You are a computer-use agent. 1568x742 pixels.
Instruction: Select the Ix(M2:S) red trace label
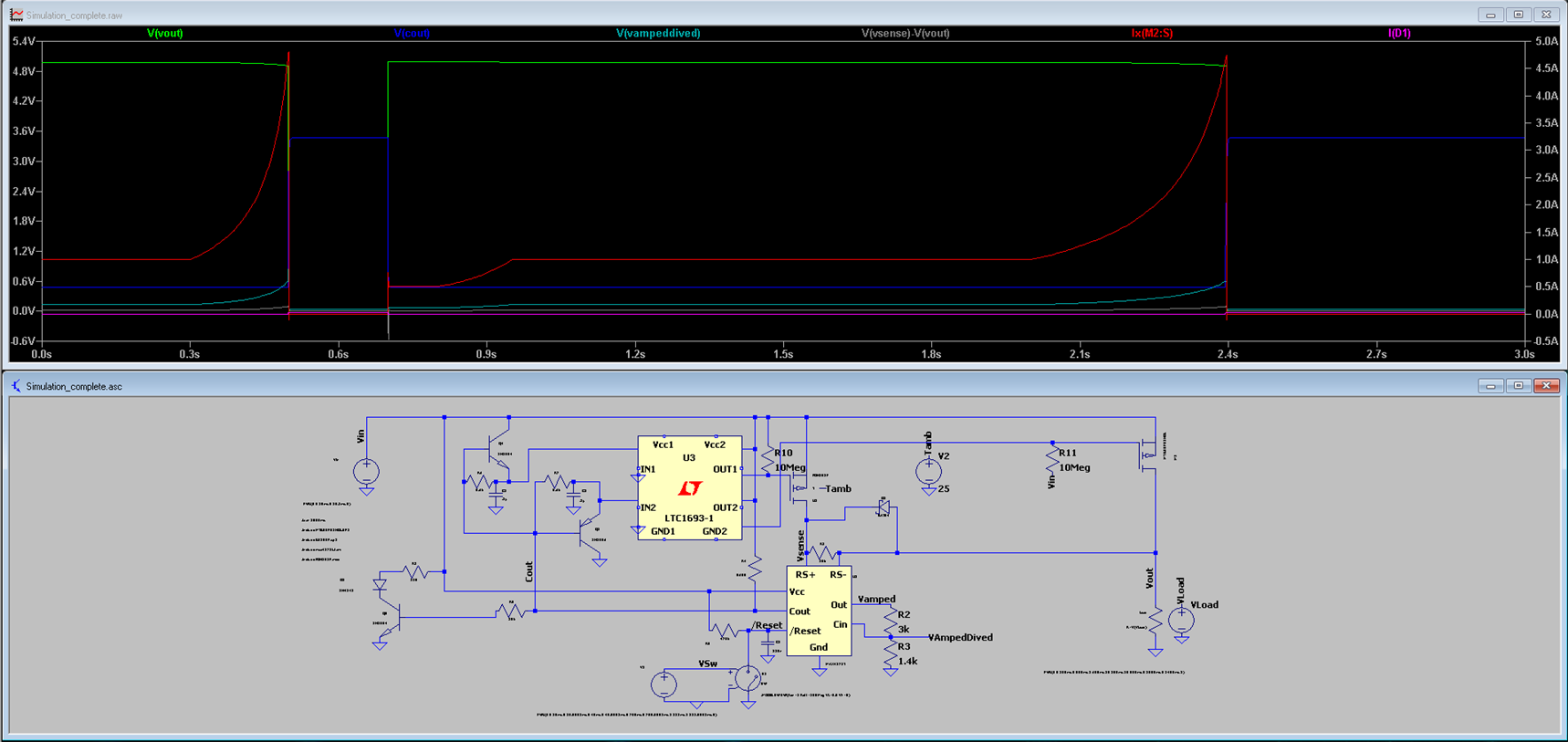tap(1152, 33)
